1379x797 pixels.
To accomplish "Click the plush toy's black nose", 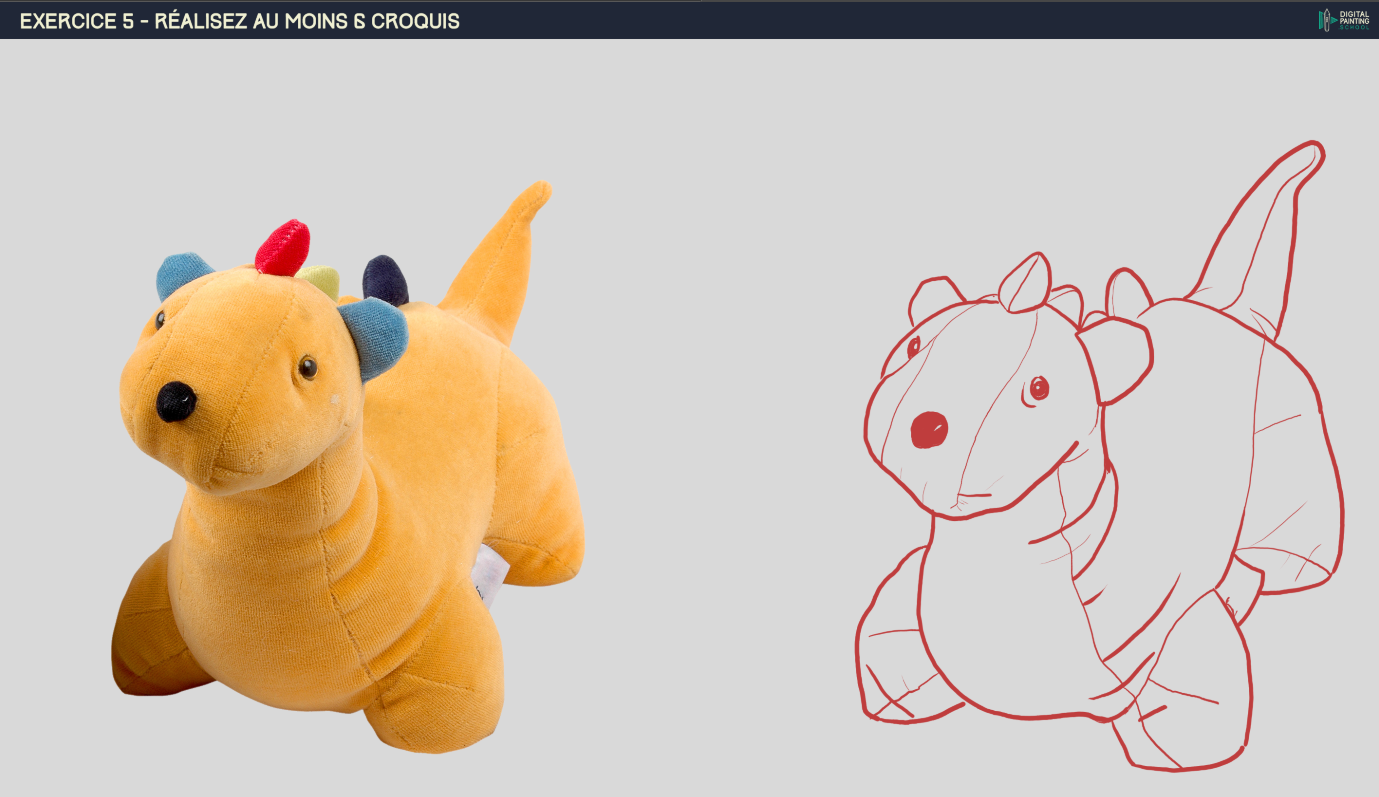I will [x=176, y=401].
